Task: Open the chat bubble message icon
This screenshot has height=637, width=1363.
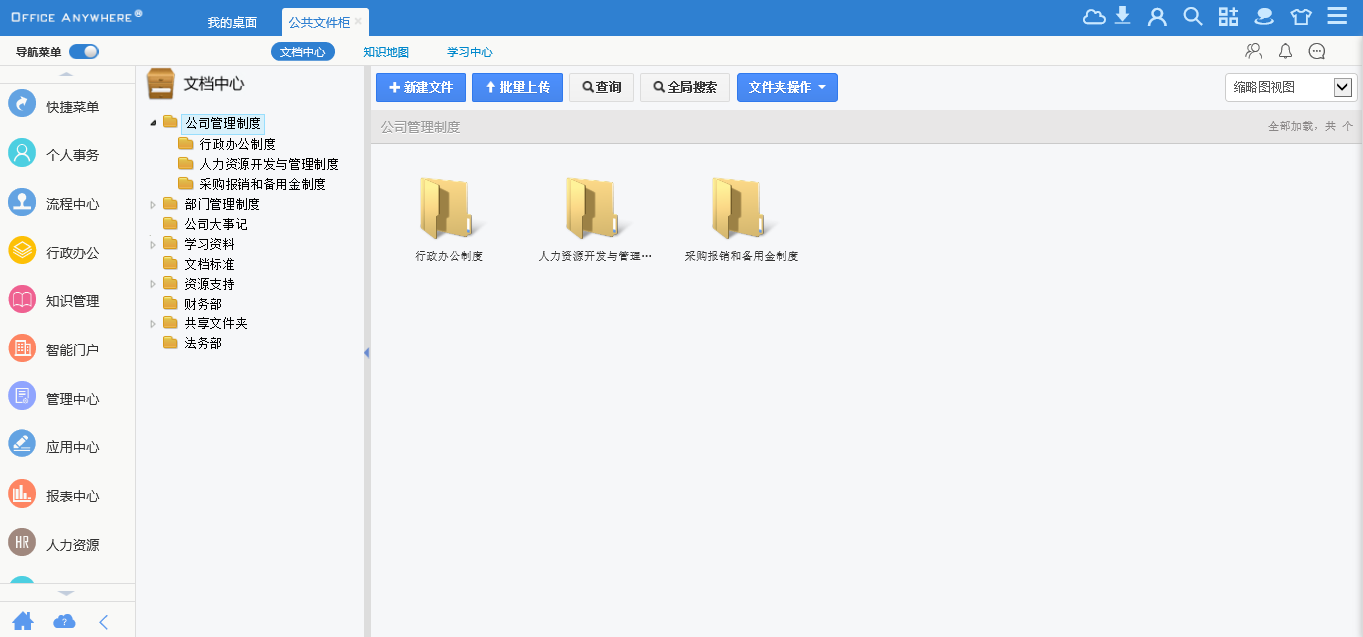Action: 1317,52
